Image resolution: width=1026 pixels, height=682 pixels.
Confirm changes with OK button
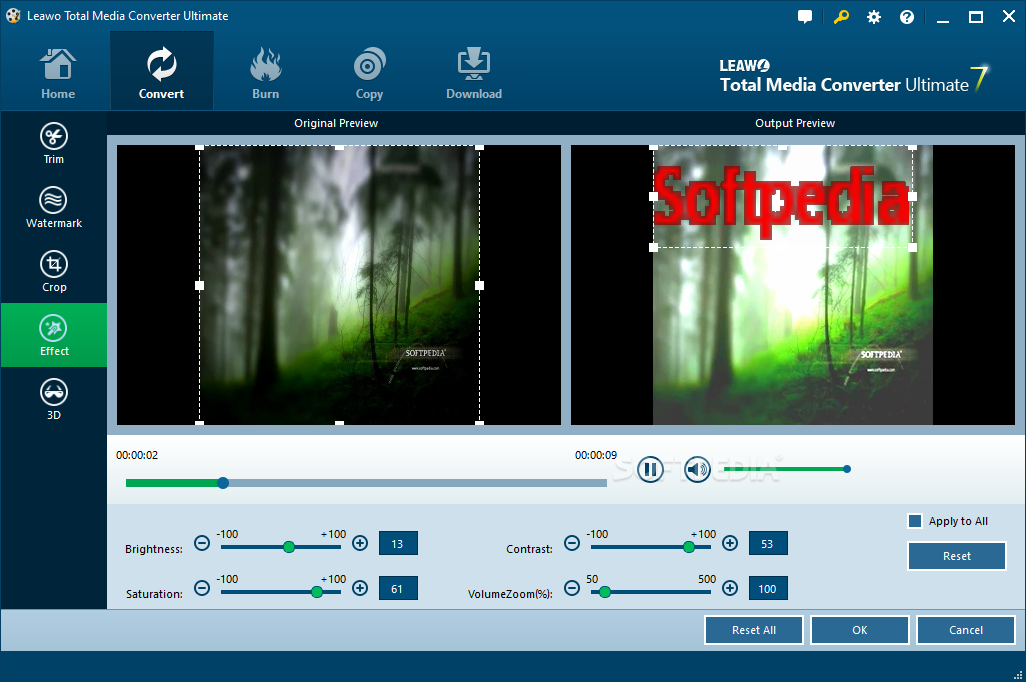coord(860,630)
